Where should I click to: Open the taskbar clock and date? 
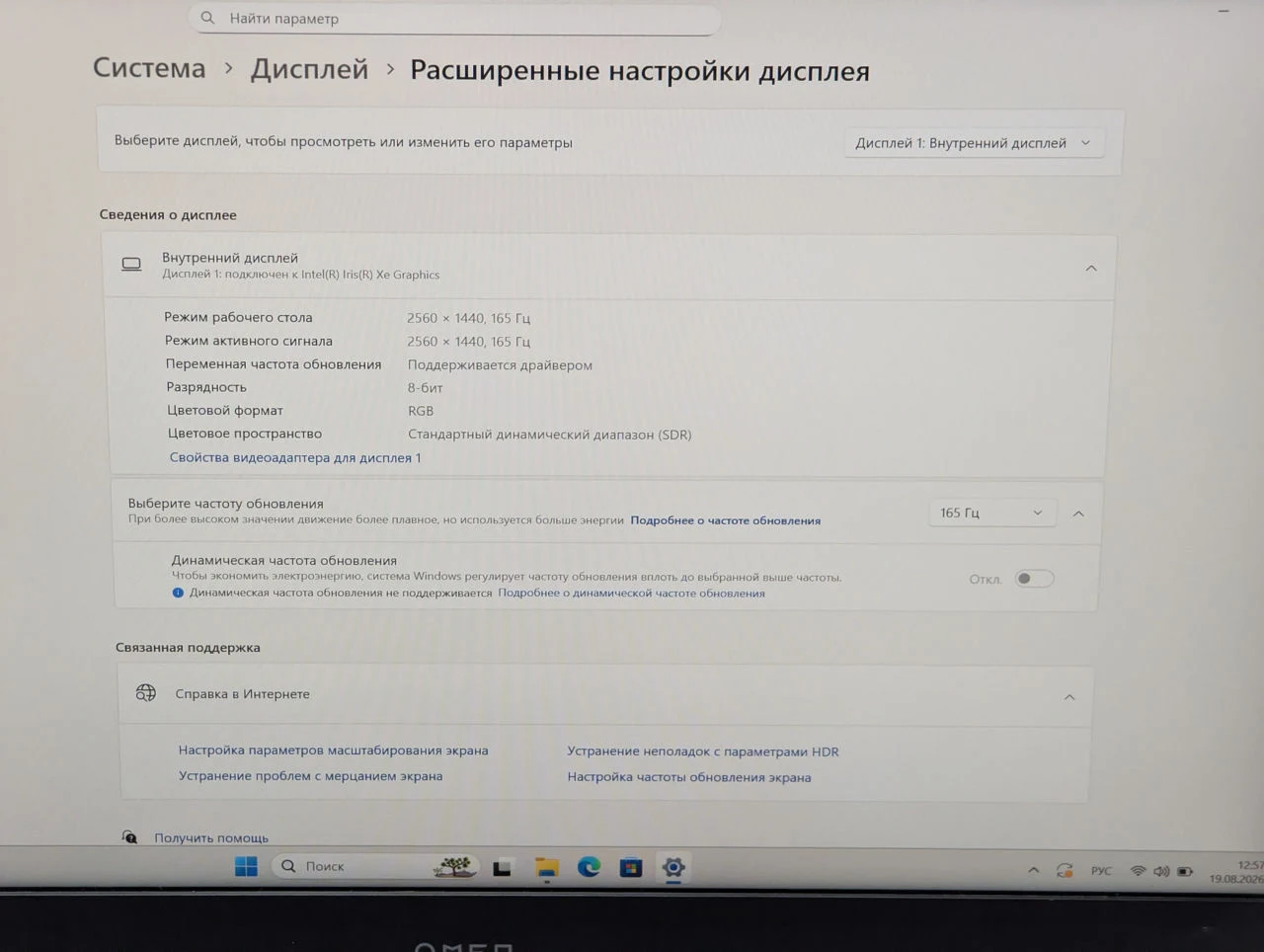[1236, 872]
